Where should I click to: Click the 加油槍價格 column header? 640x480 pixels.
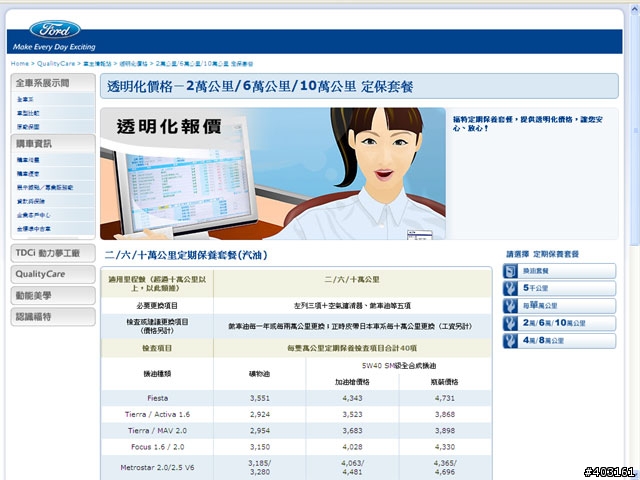coord(352,382)
